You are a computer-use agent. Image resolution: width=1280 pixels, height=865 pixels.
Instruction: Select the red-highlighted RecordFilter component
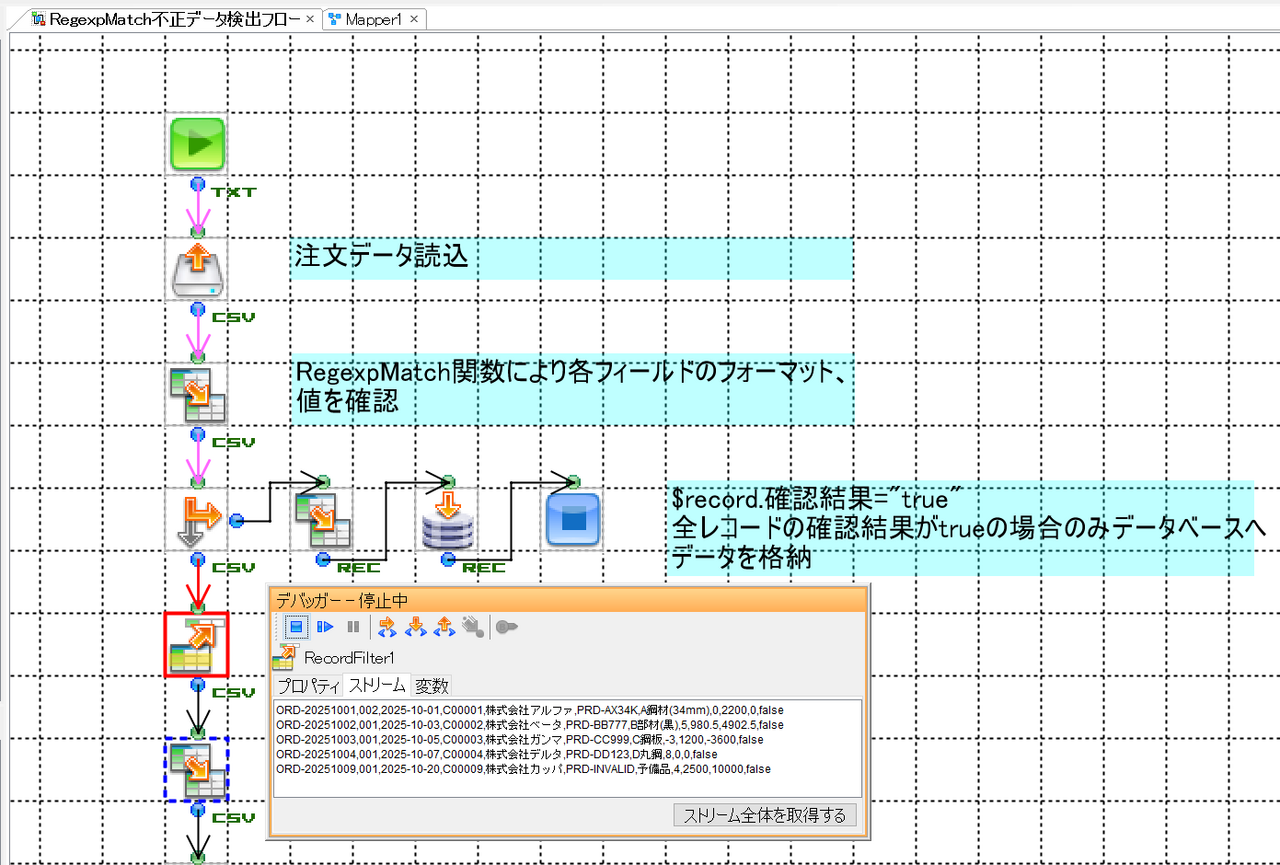click(x=197, y=645)
